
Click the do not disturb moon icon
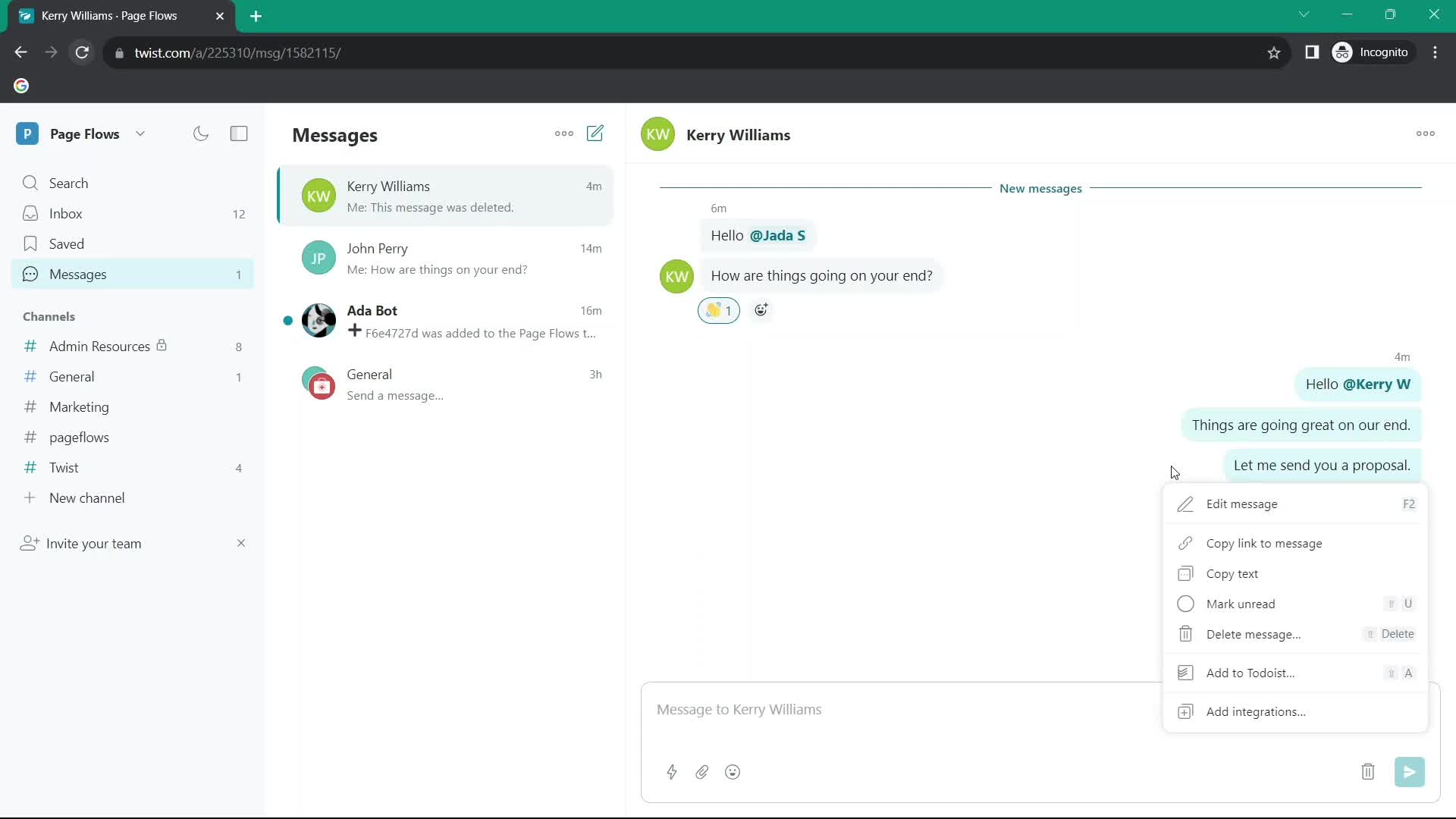point(201,133)
